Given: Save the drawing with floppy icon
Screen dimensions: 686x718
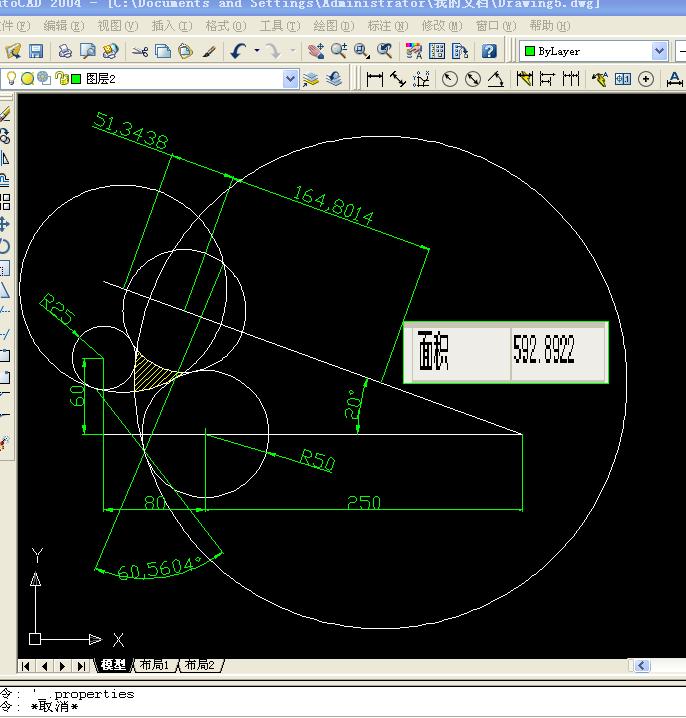Looking at the screenshot, I should [x=36, y=51].
